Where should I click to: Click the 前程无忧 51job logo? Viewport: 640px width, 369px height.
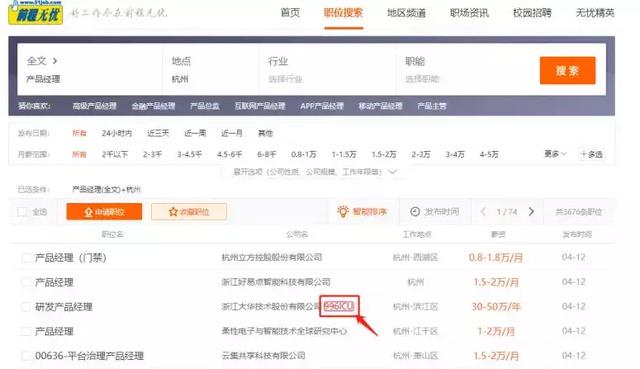pos(36,13)
